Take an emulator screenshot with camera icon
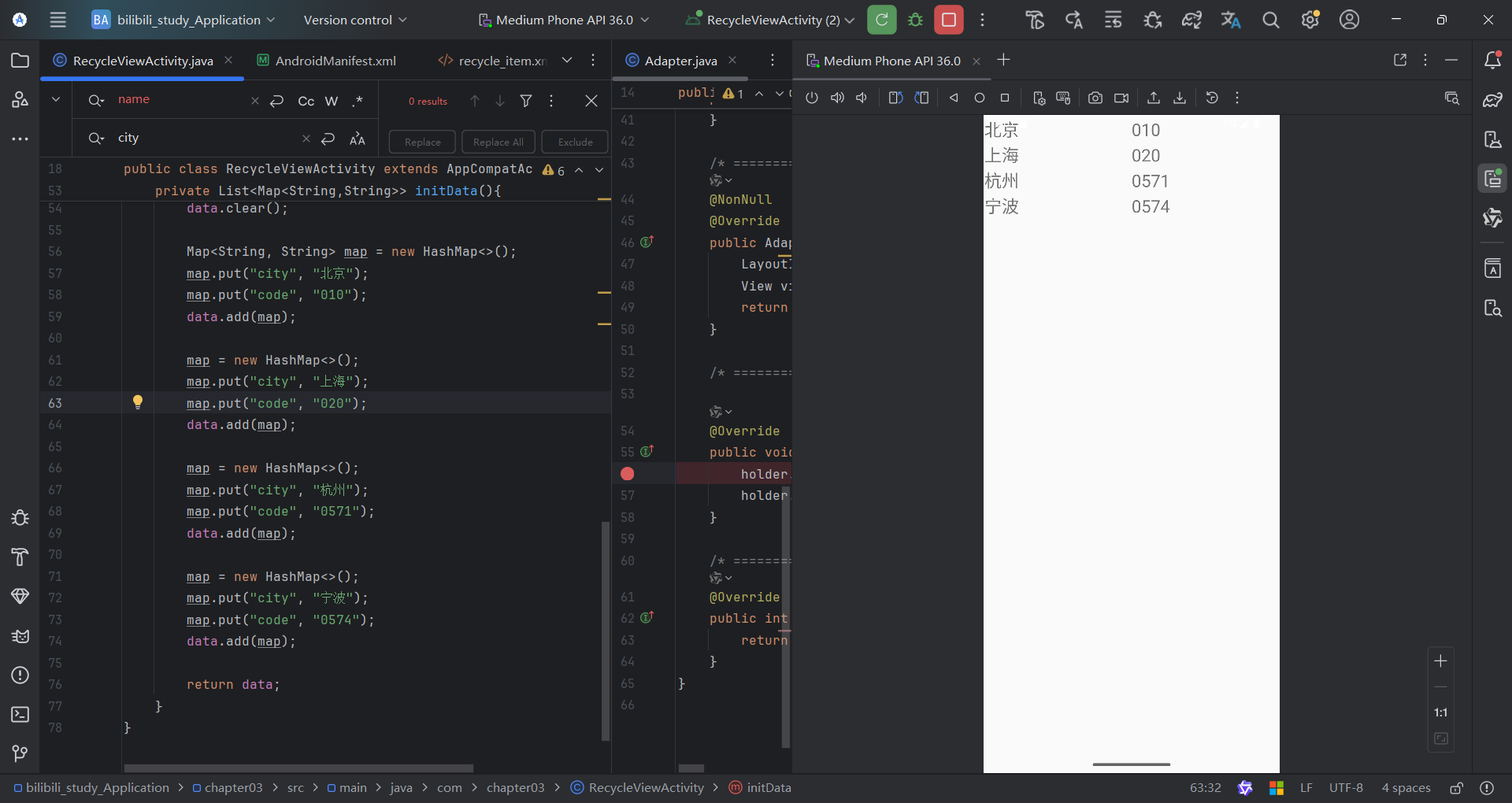The height and width of the screenshot is (803, 1512). pyautogui.click(x=1095, y=98)
